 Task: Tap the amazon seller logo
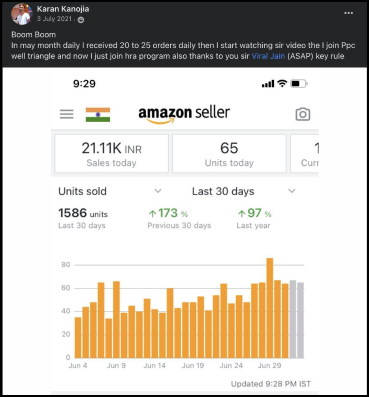[x=184, y=115]
